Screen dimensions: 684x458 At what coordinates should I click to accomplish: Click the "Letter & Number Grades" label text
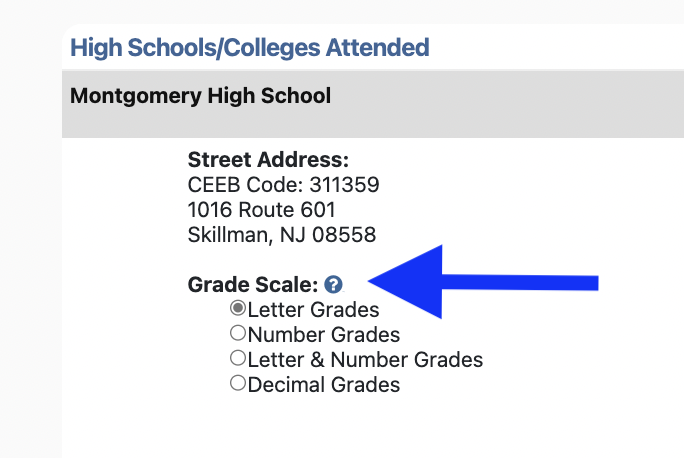[x=365, y=360]
